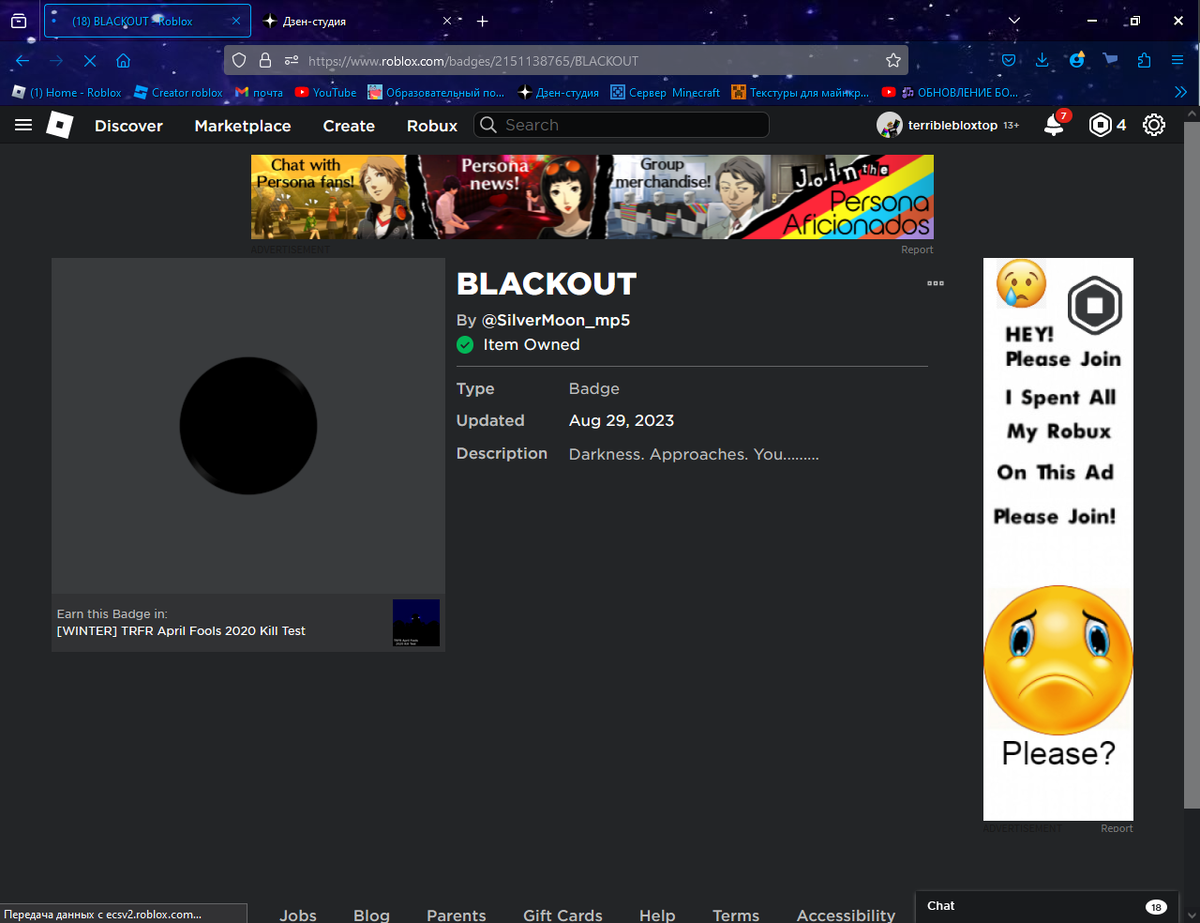
Task: Click the tracking protection shield icon
Action: tap(239, 61)
